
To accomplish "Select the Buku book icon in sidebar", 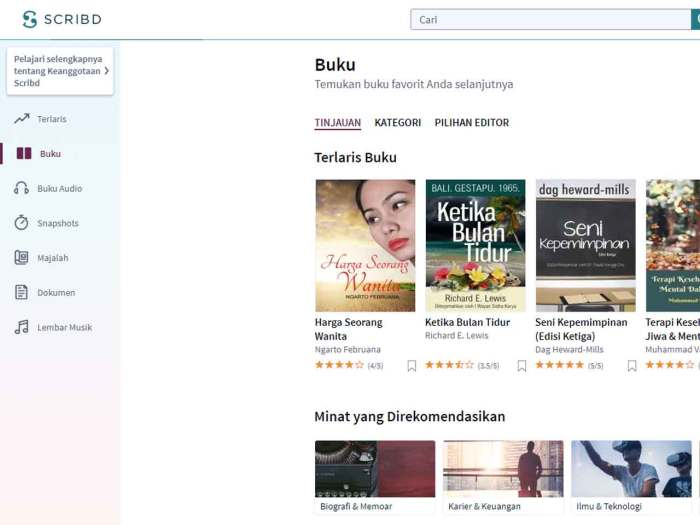I will (x=24, y=154).
